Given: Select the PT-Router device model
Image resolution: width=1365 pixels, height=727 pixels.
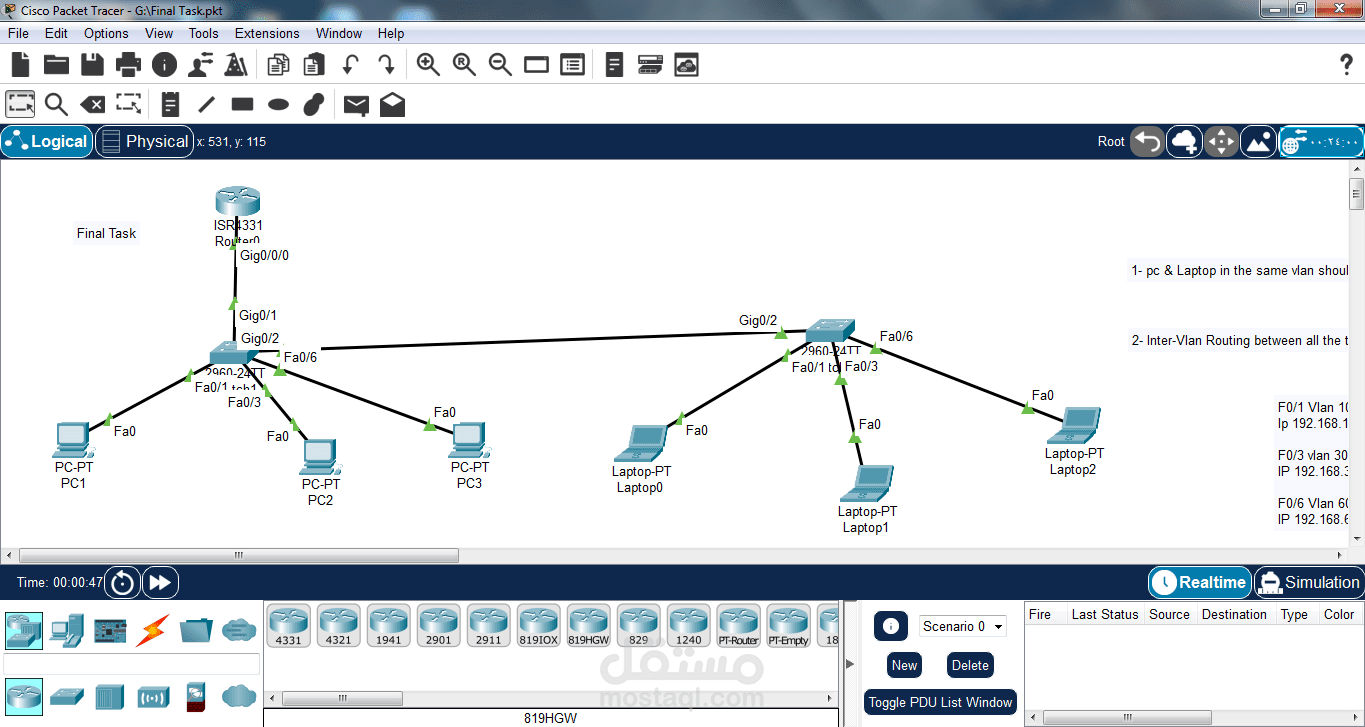Looking at the screenshot, I should 738,627.
